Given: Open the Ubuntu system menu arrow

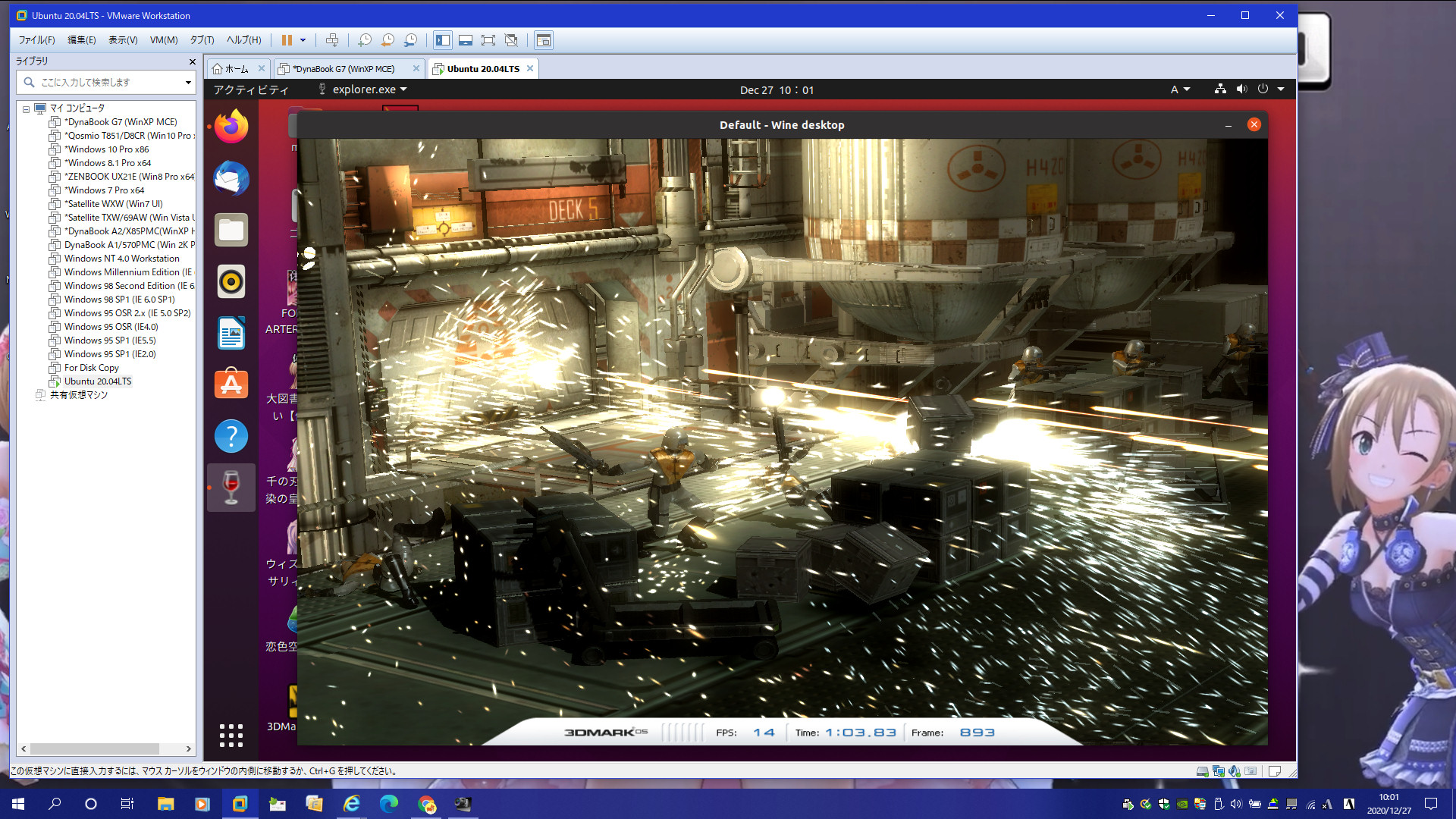Looking at the screenshot, I should (1281, 89).
